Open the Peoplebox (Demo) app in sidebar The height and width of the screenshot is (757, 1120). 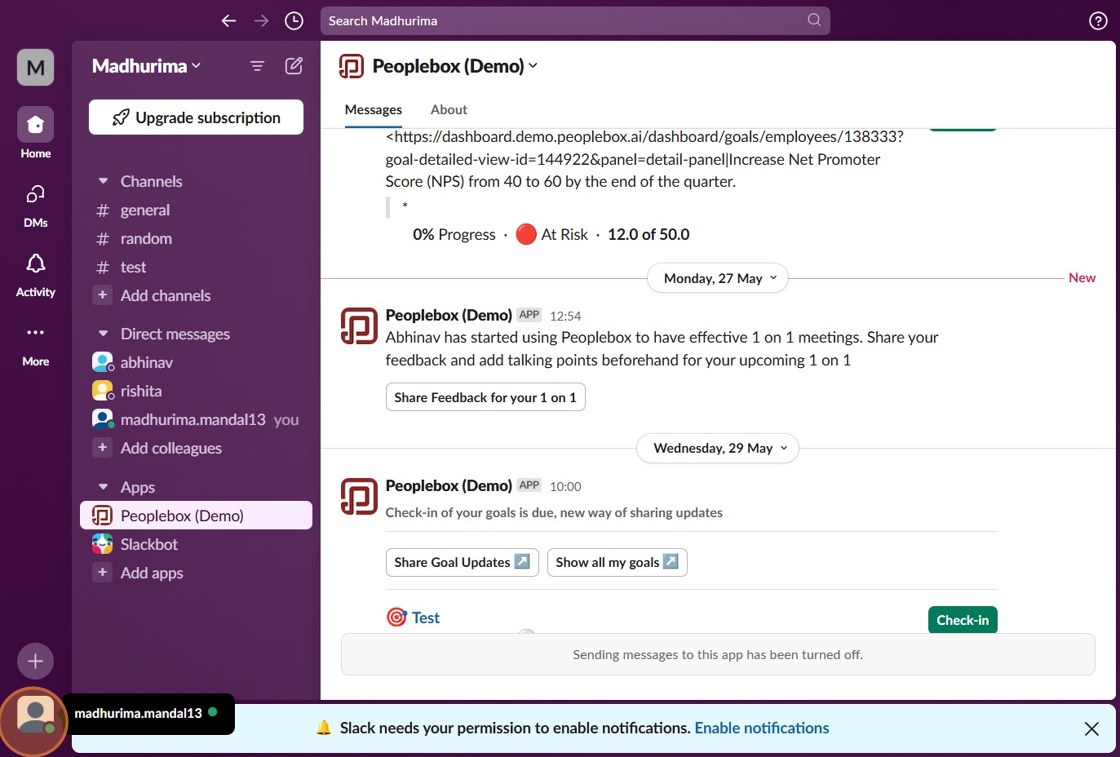point(196,516)
